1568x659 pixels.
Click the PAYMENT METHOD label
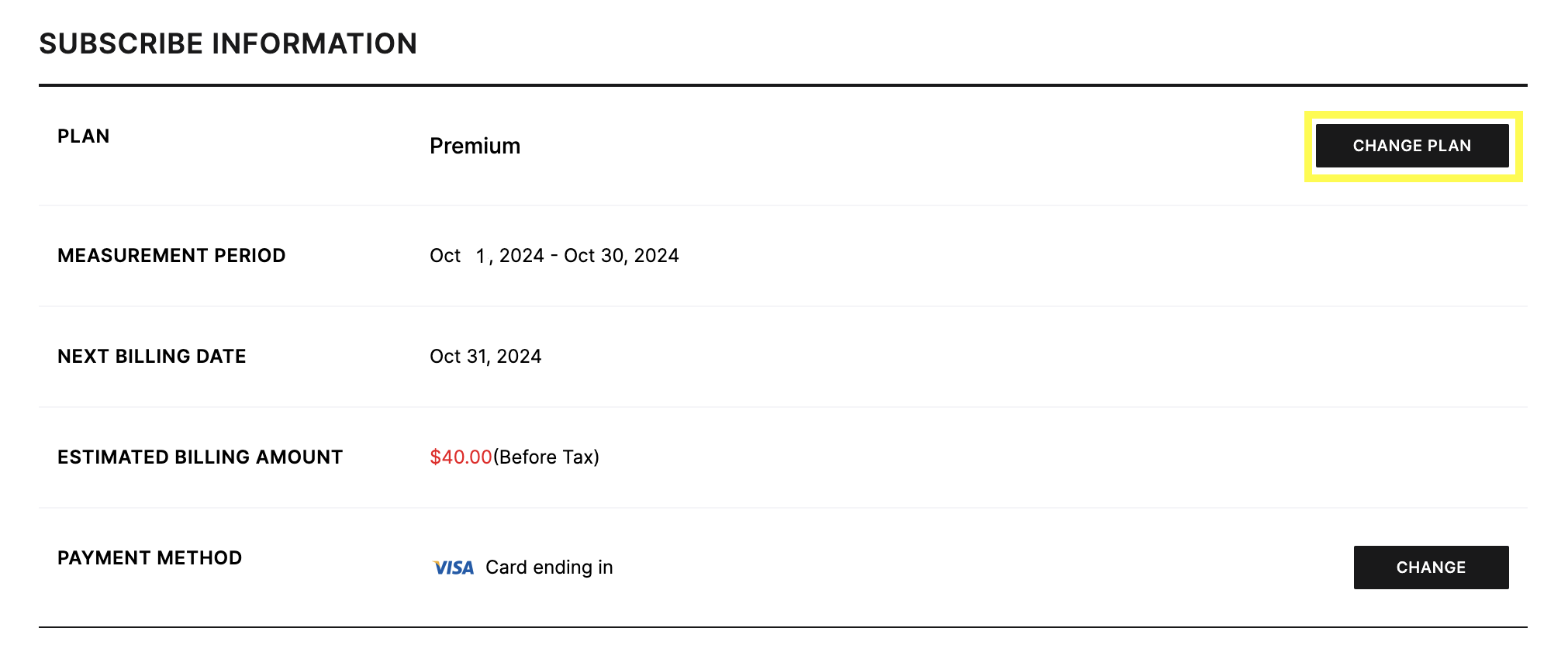[150, 558]
